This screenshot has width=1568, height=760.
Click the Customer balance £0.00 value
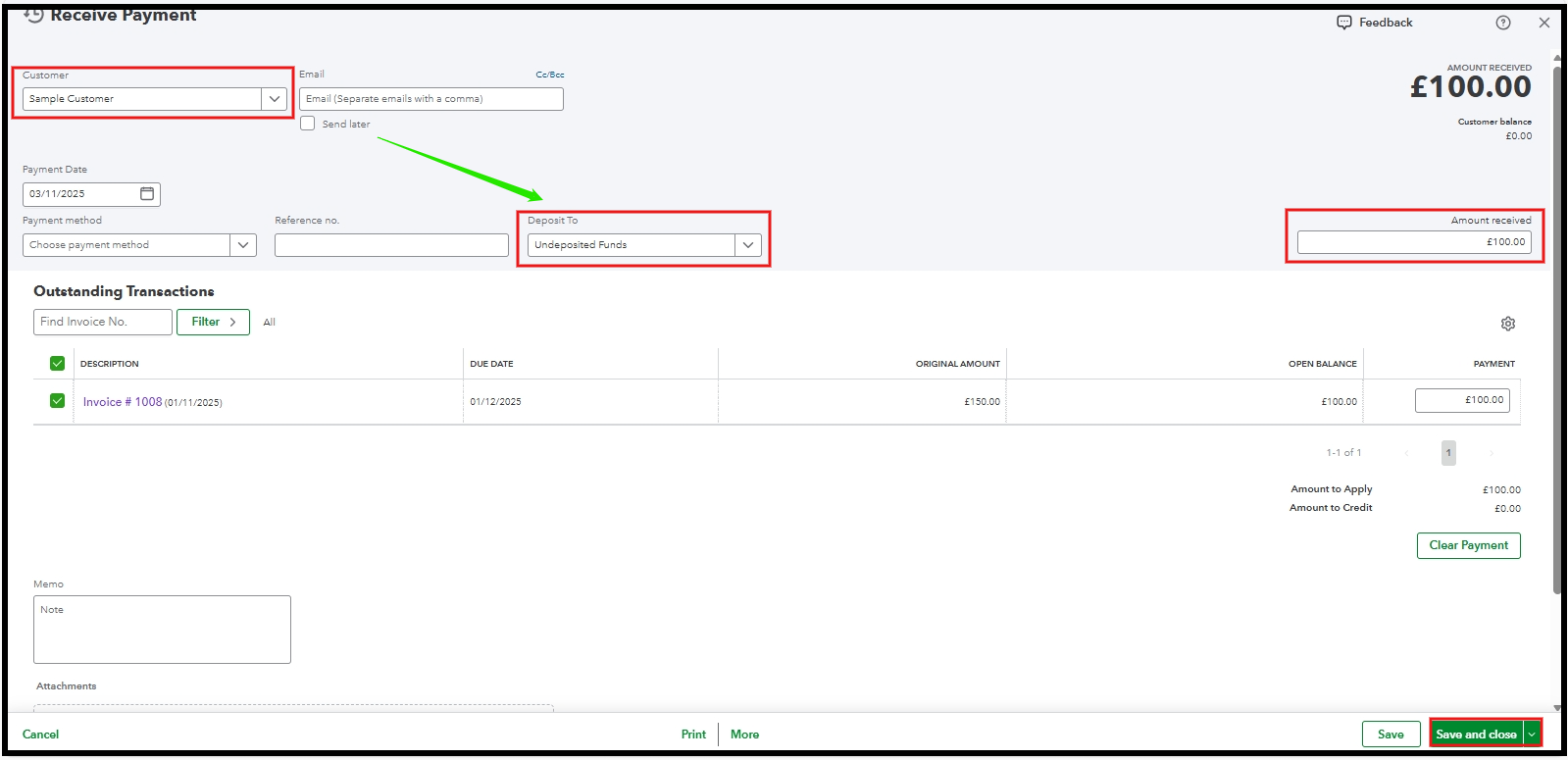pos(1519,136)
